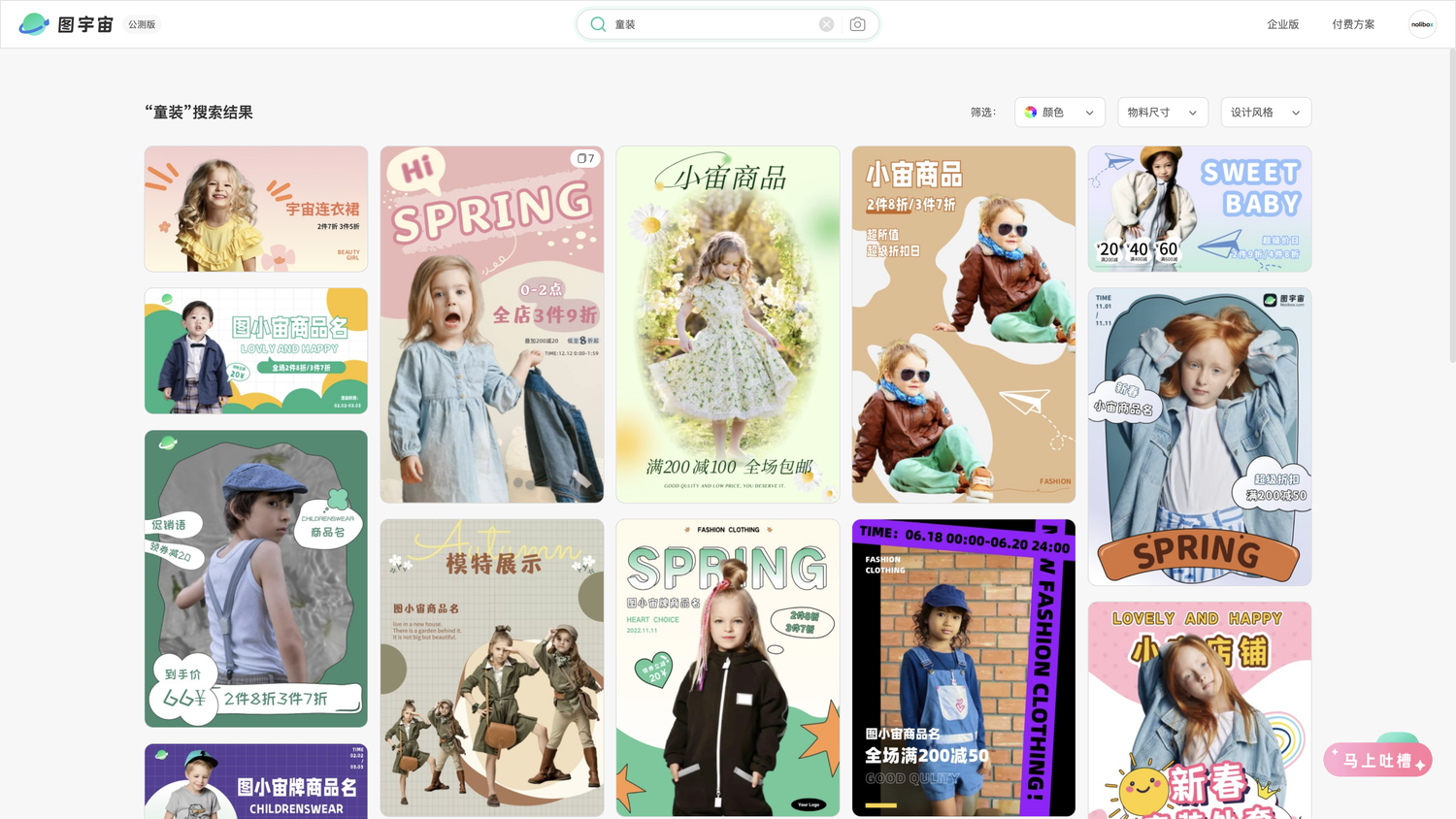The height and width of the screenshot is (819, 1456).
Task: Open the brown 小宙商品 sunglasses kid poster
Action: [x=964, y=324]
